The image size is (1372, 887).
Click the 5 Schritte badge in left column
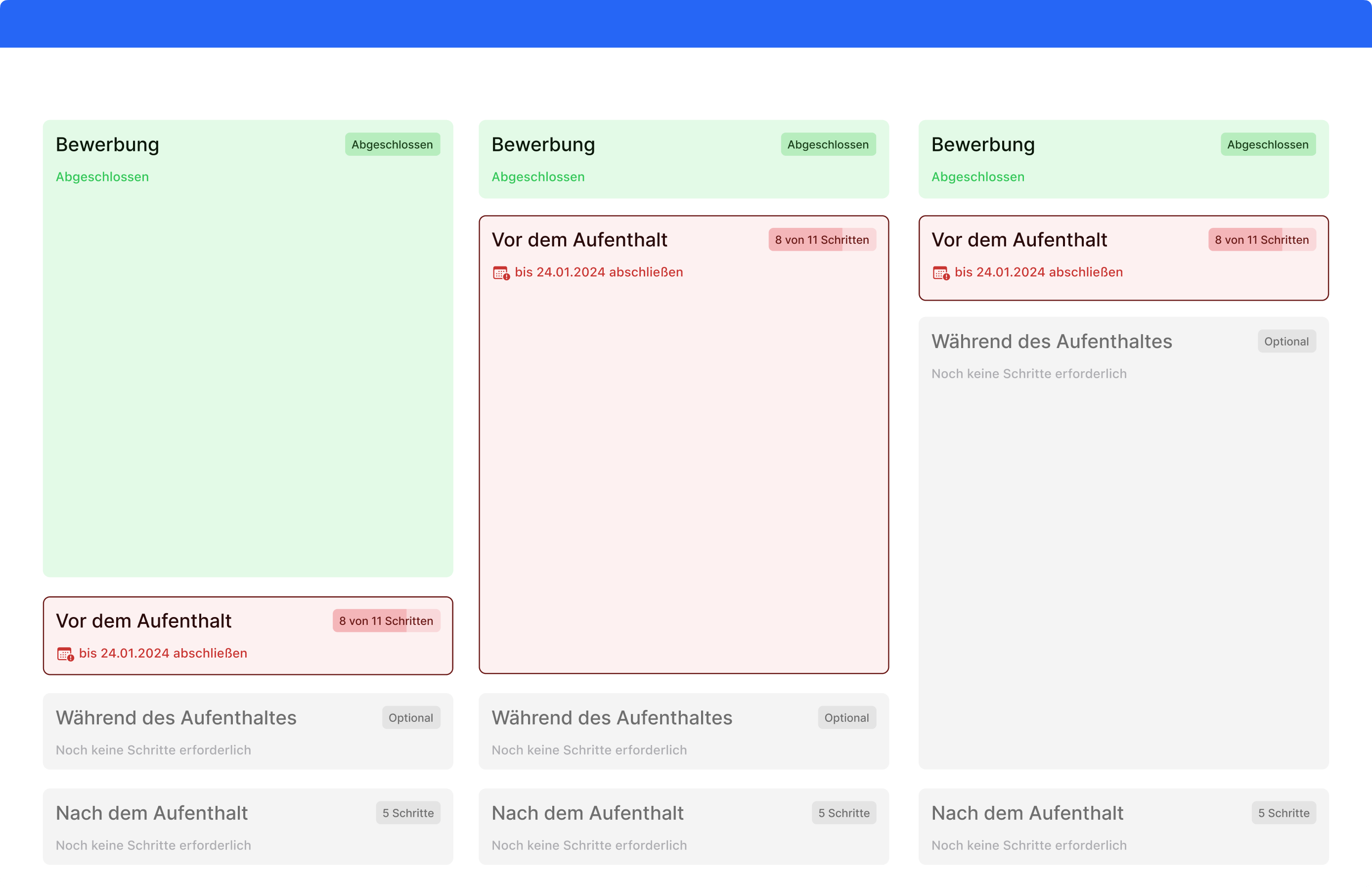[x=408, y=813]
